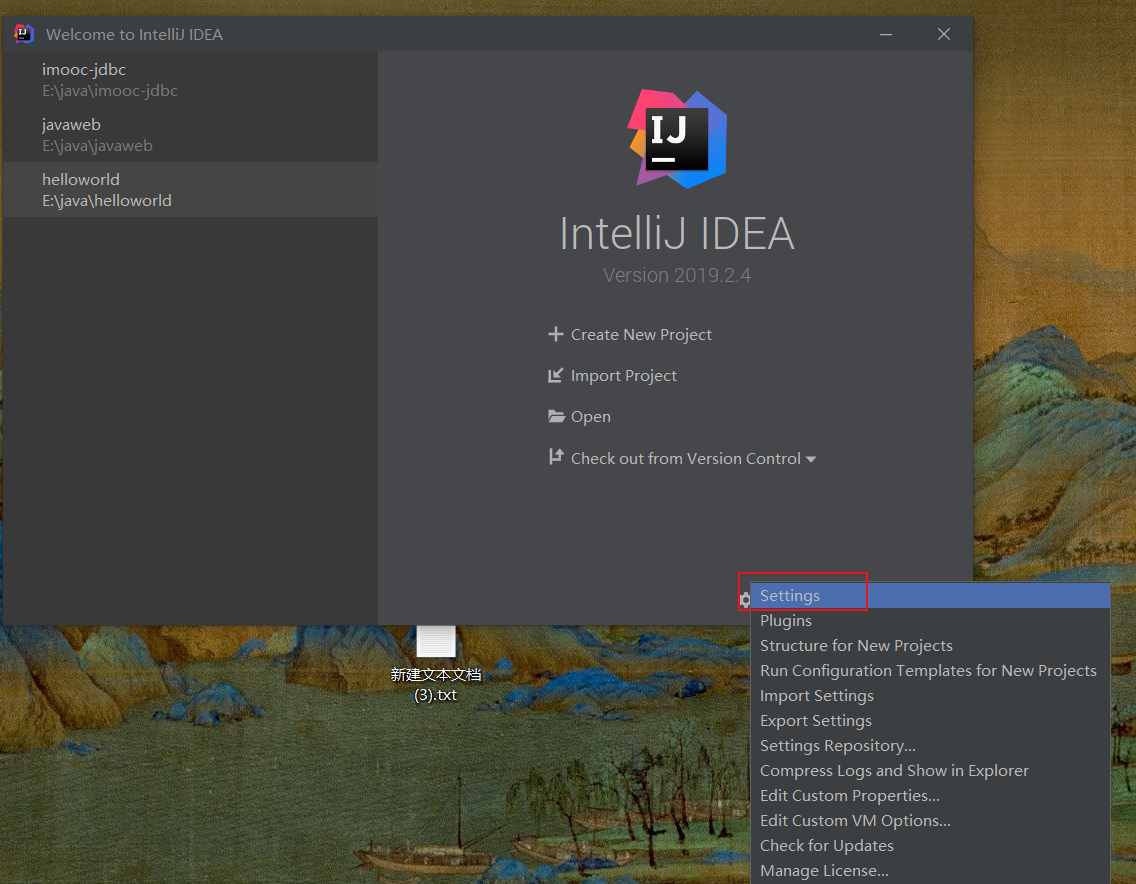Click the E:\java\javaweb path text

tap(97, 146)
